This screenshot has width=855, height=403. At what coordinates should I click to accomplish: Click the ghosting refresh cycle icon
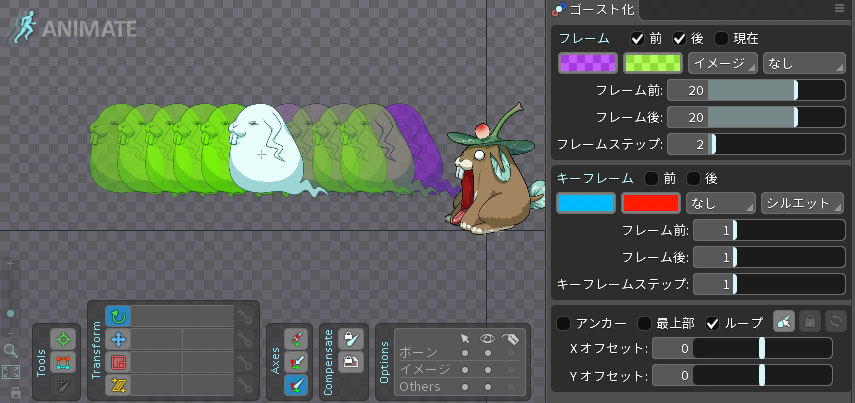(834, 322)
